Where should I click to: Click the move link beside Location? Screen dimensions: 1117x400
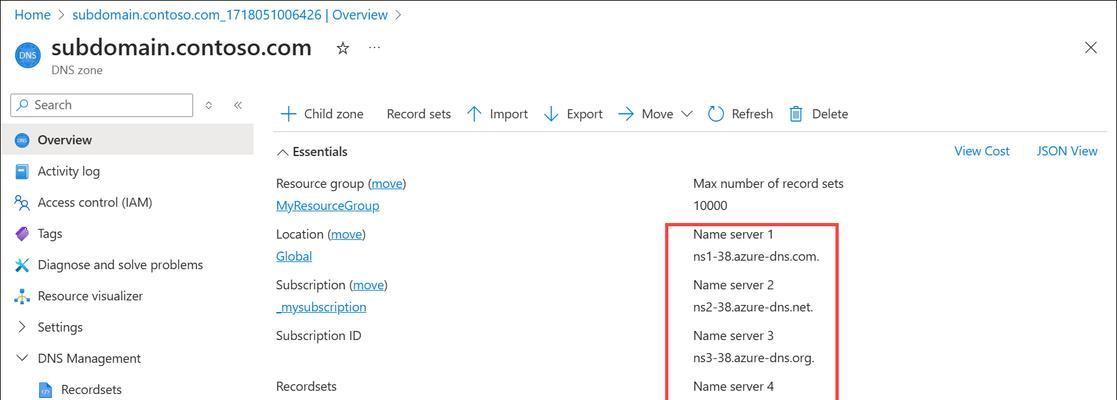tap(346, 234)
